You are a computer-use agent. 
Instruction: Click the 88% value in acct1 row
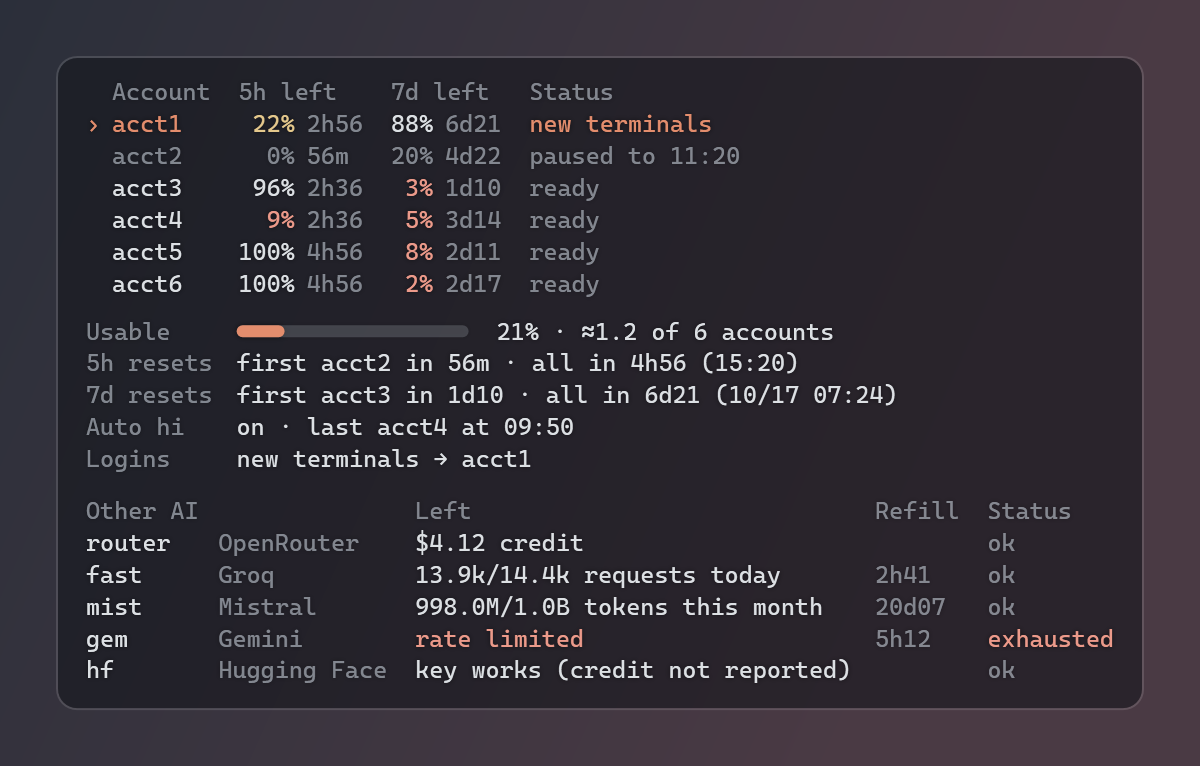[412, 125]
